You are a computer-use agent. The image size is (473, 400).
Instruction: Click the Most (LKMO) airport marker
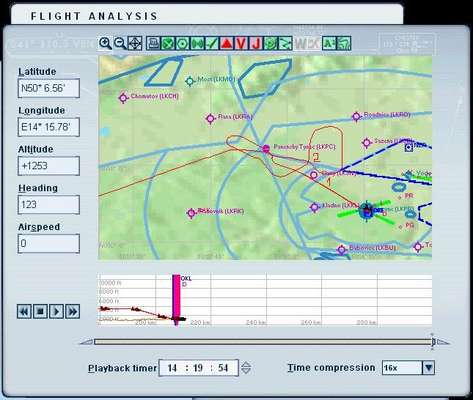click(190, 81)
